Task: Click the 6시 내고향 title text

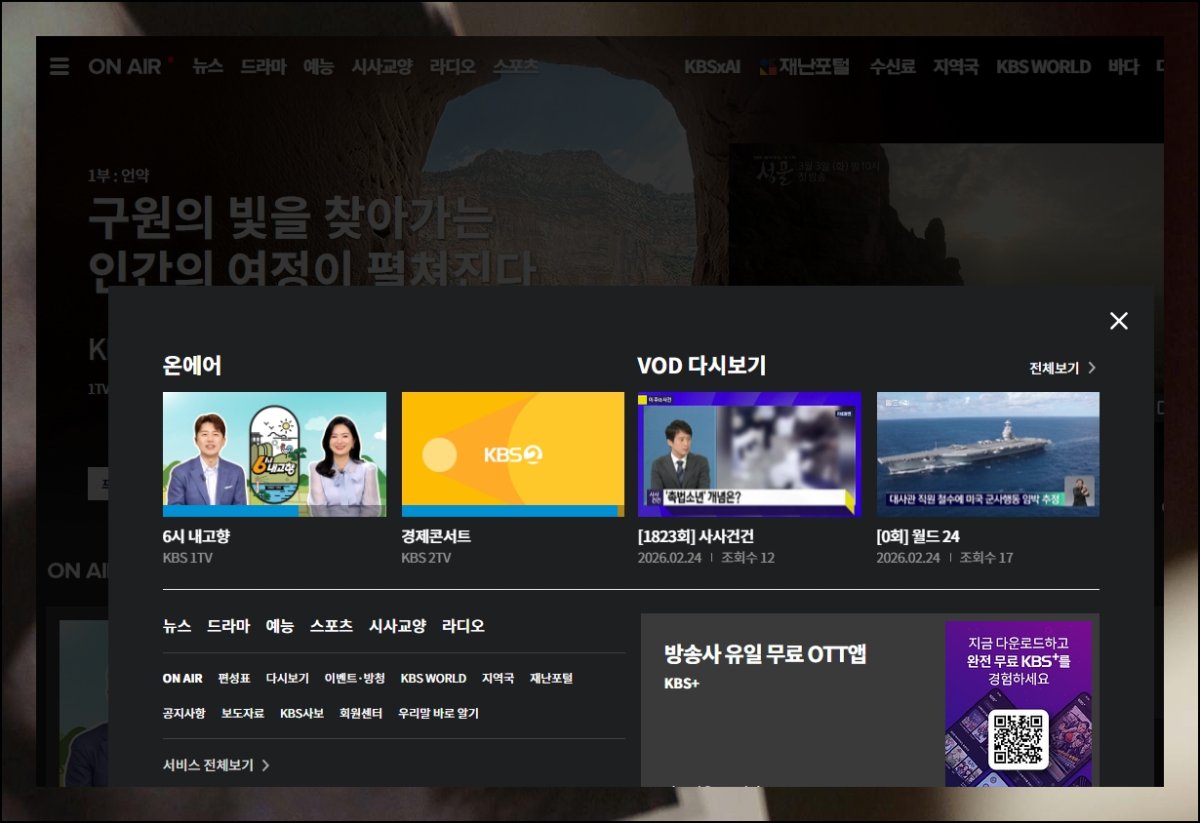Action: [196, 537]
